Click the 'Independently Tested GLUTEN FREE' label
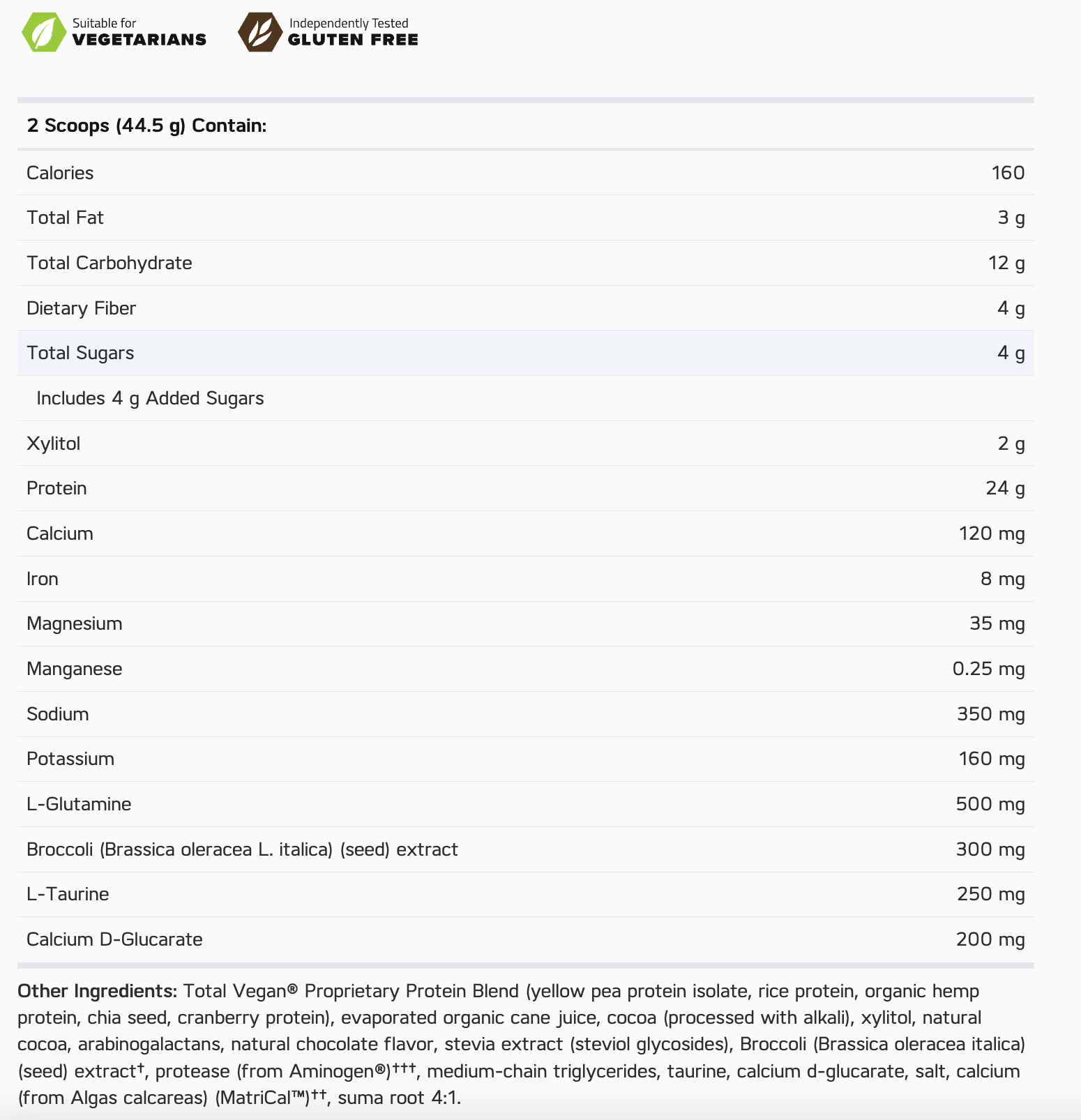Image resolution: width=1081 pixels, height=1120 pixels. click(352, 32)
